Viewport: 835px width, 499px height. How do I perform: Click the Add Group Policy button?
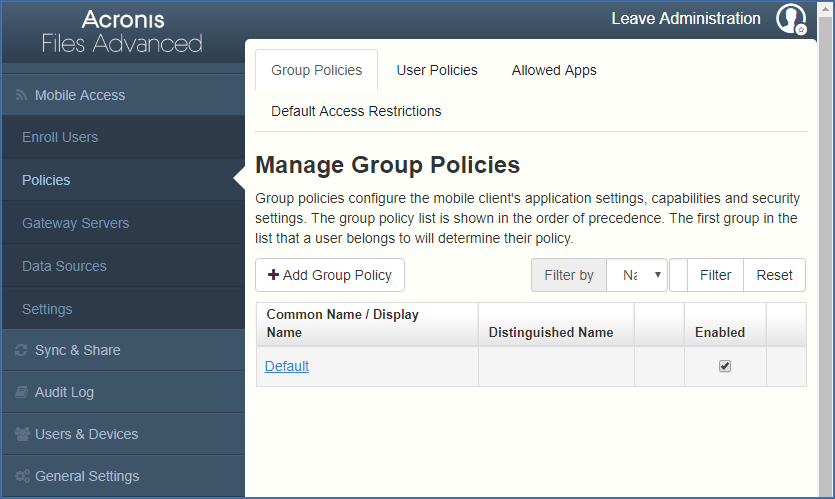tap(330, 275)
